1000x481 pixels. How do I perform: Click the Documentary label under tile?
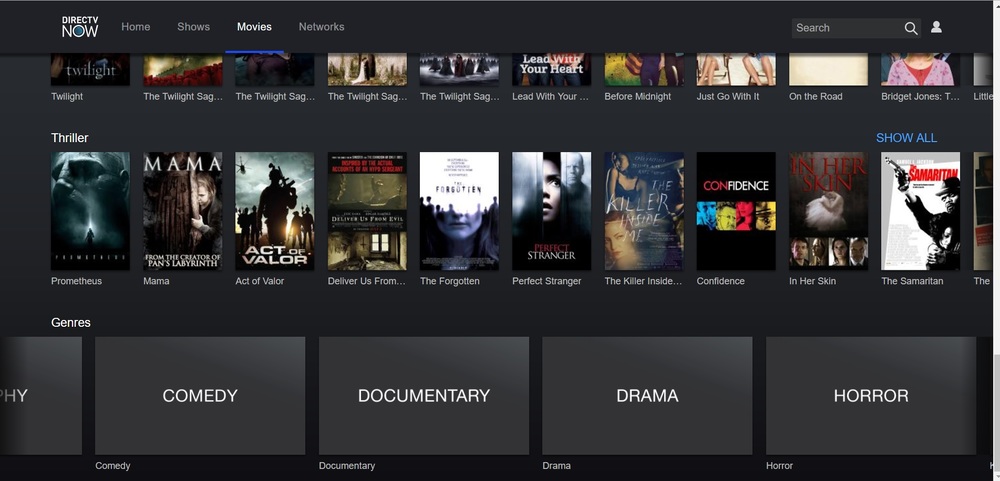point(347,466)
